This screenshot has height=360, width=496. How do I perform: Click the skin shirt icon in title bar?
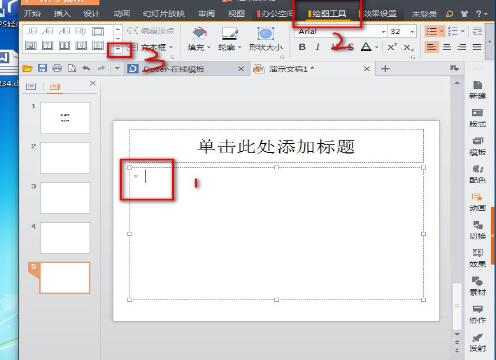click(x=464, y=14)
